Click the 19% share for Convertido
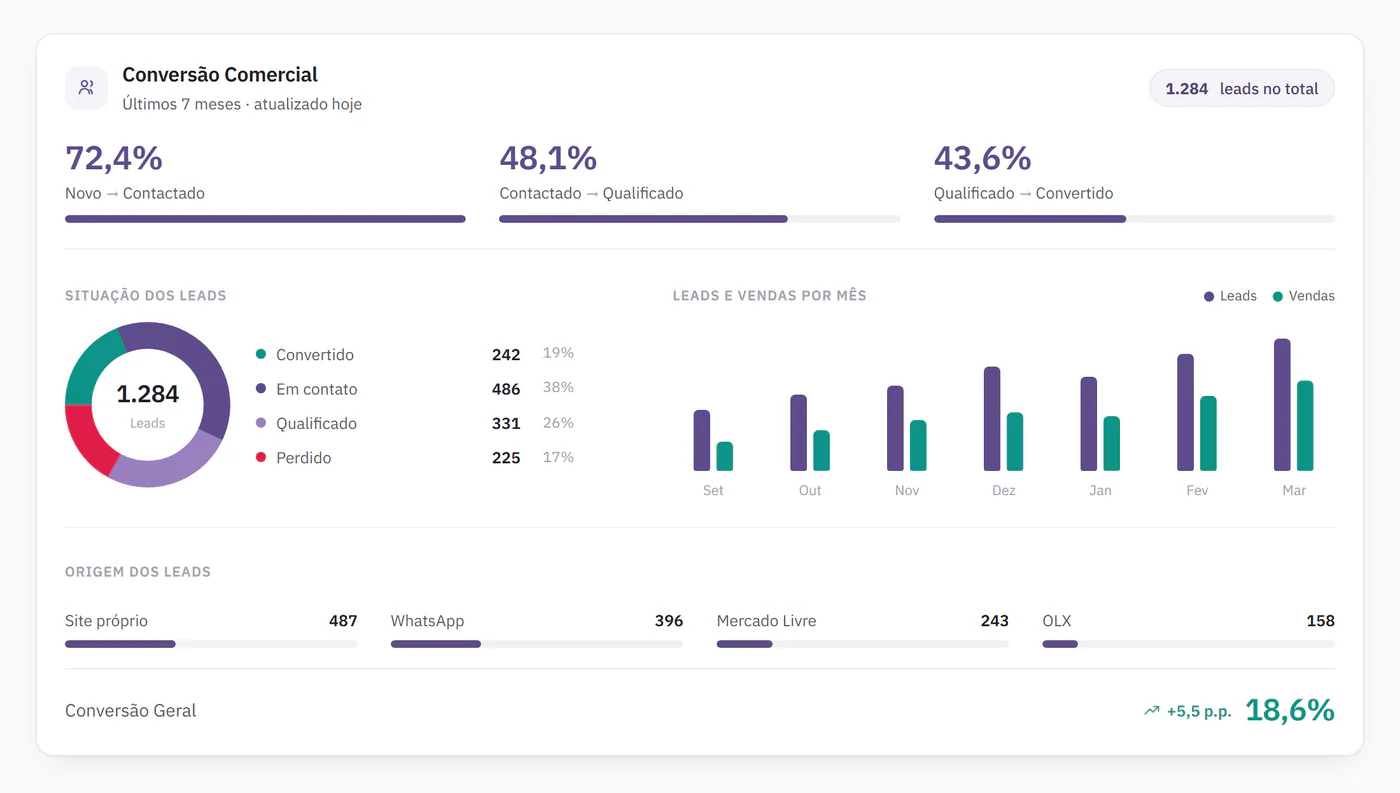The width and height of the screenshot is (1400, 793). tap(558, 353)
